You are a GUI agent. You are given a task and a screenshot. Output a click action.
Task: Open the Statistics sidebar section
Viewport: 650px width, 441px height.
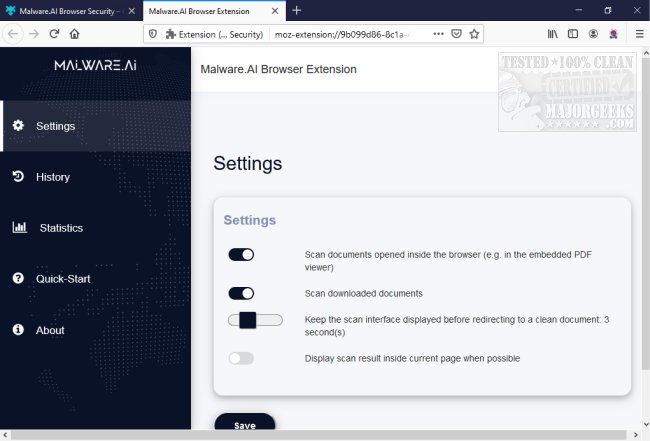click(95, 228)
